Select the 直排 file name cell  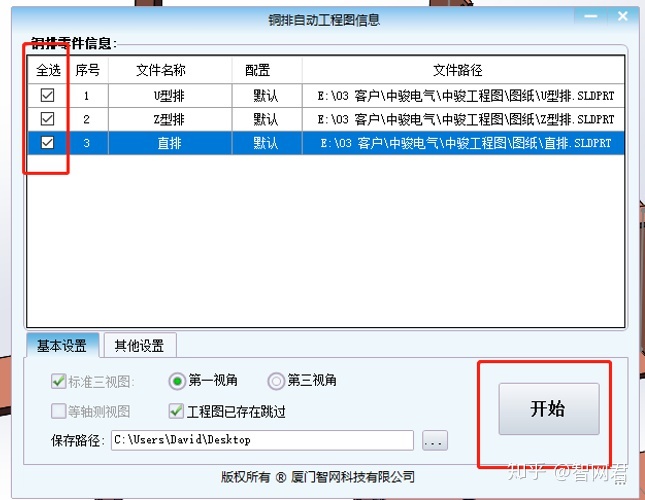point(170,143)
